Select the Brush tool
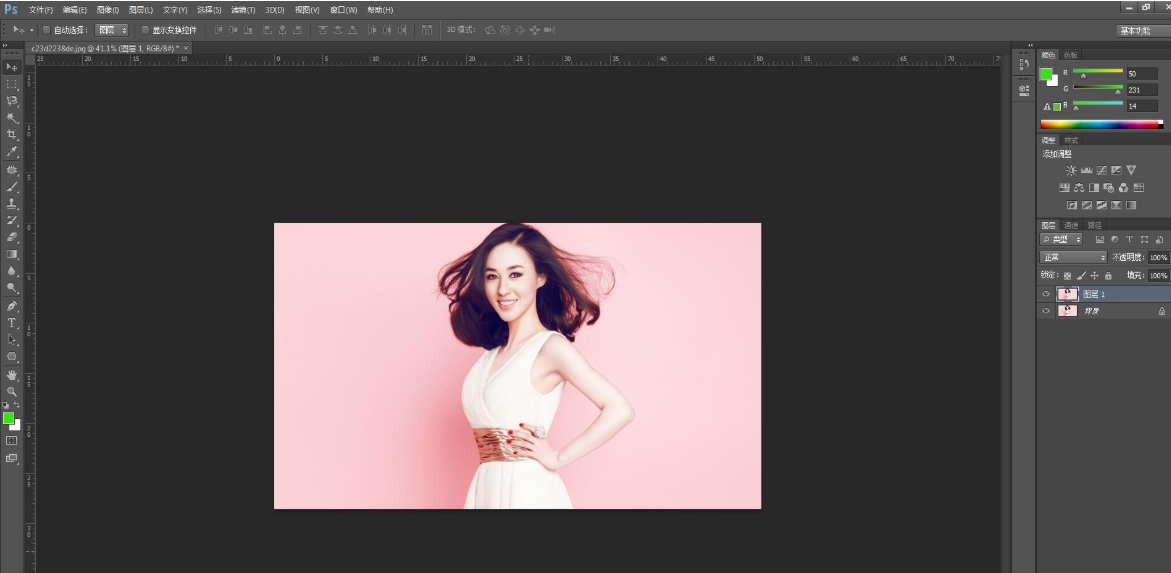Viewport: 1171px width, 573px height. [12, 187]
